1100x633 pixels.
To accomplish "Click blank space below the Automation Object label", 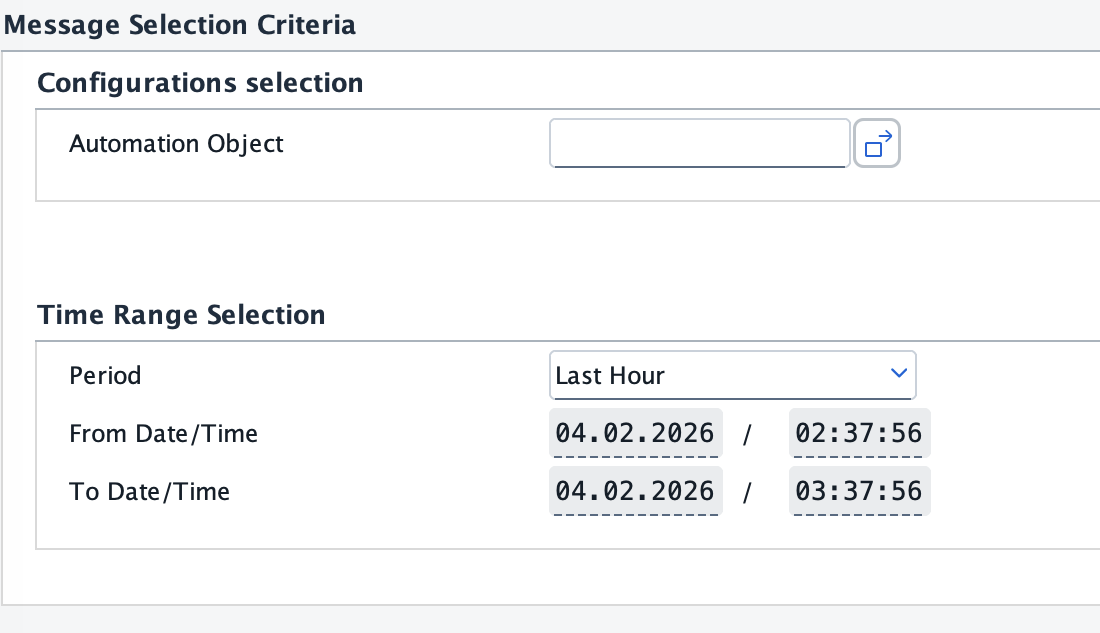I will tap(176, 180).
